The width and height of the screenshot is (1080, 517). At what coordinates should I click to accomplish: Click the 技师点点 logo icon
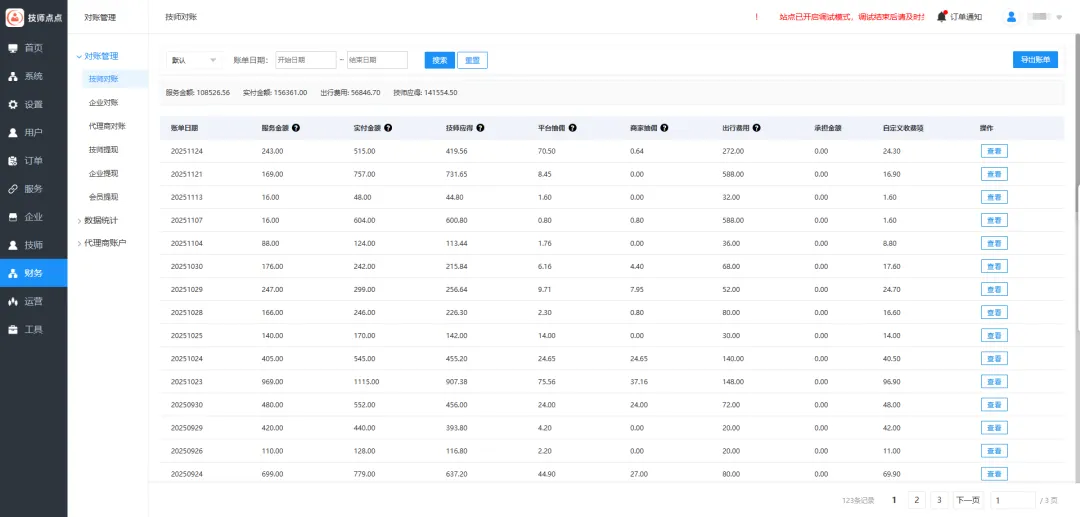coord(14,17)
